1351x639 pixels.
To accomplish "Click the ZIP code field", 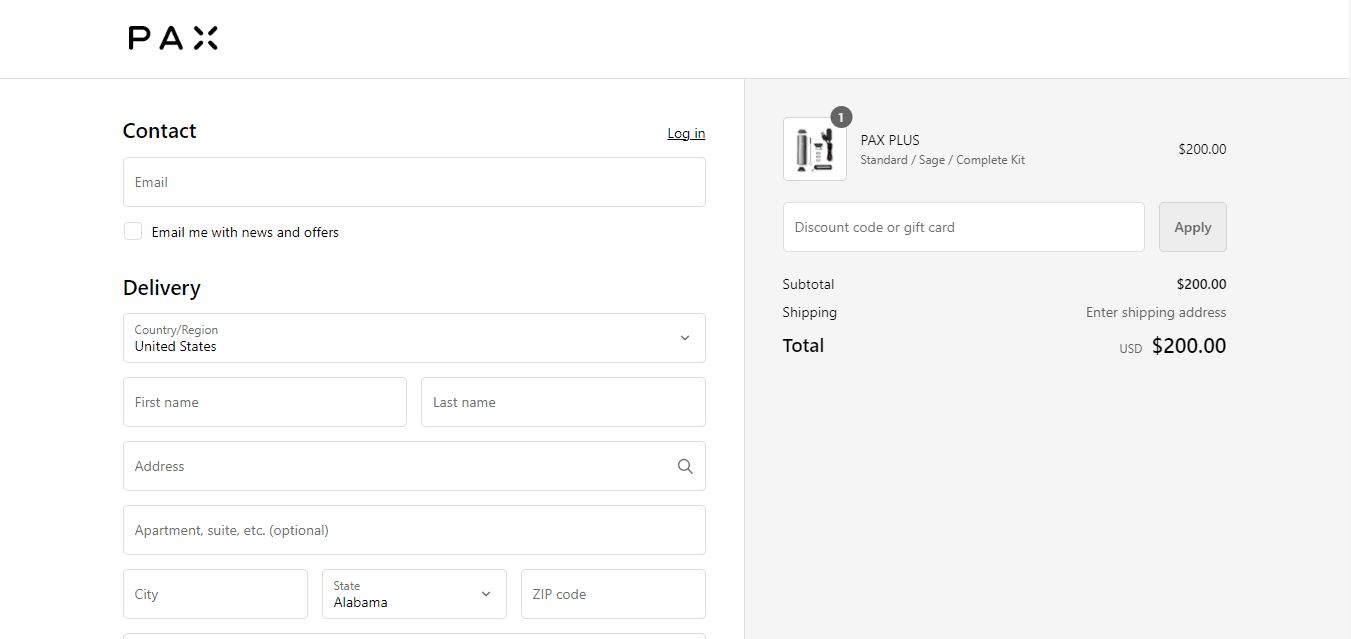I will 613,594.
